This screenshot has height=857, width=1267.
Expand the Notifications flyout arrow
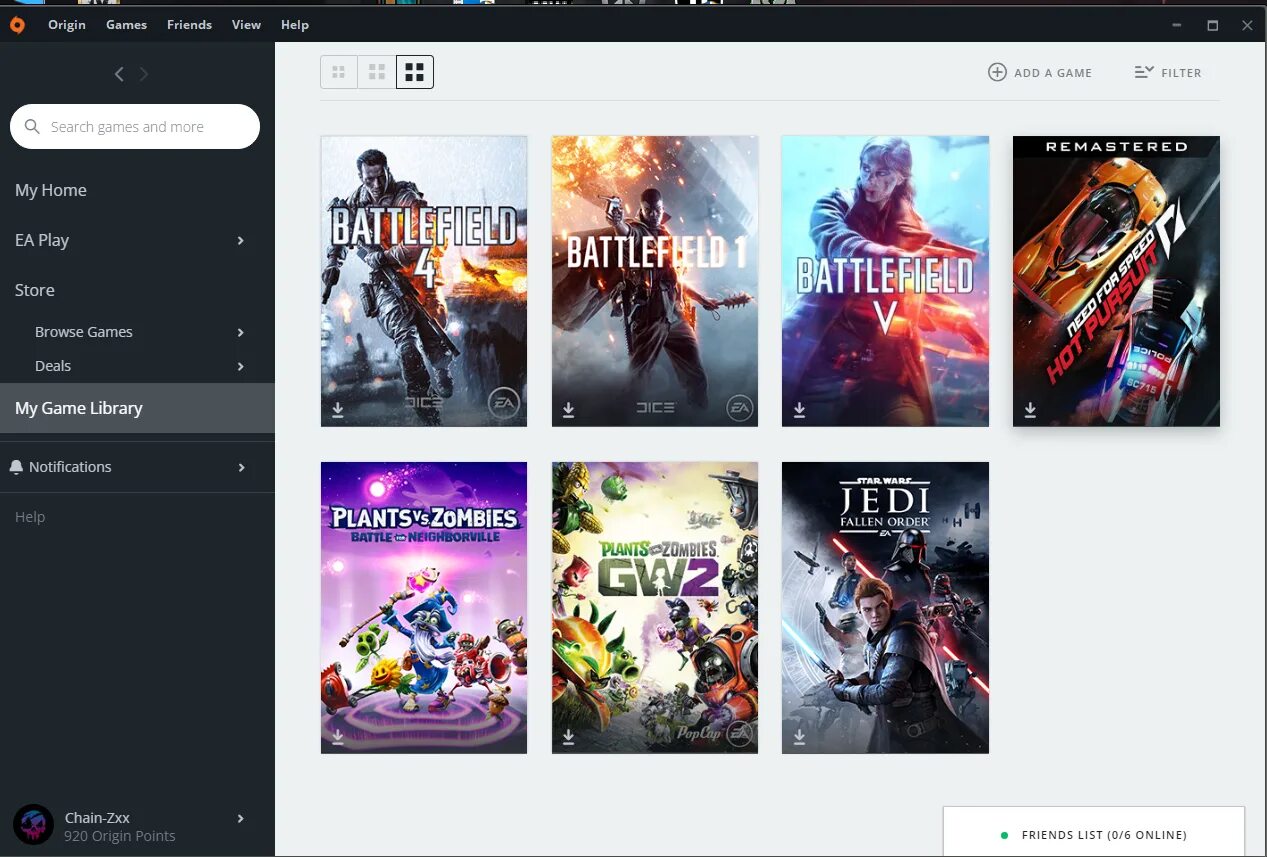tap(241, 467)
